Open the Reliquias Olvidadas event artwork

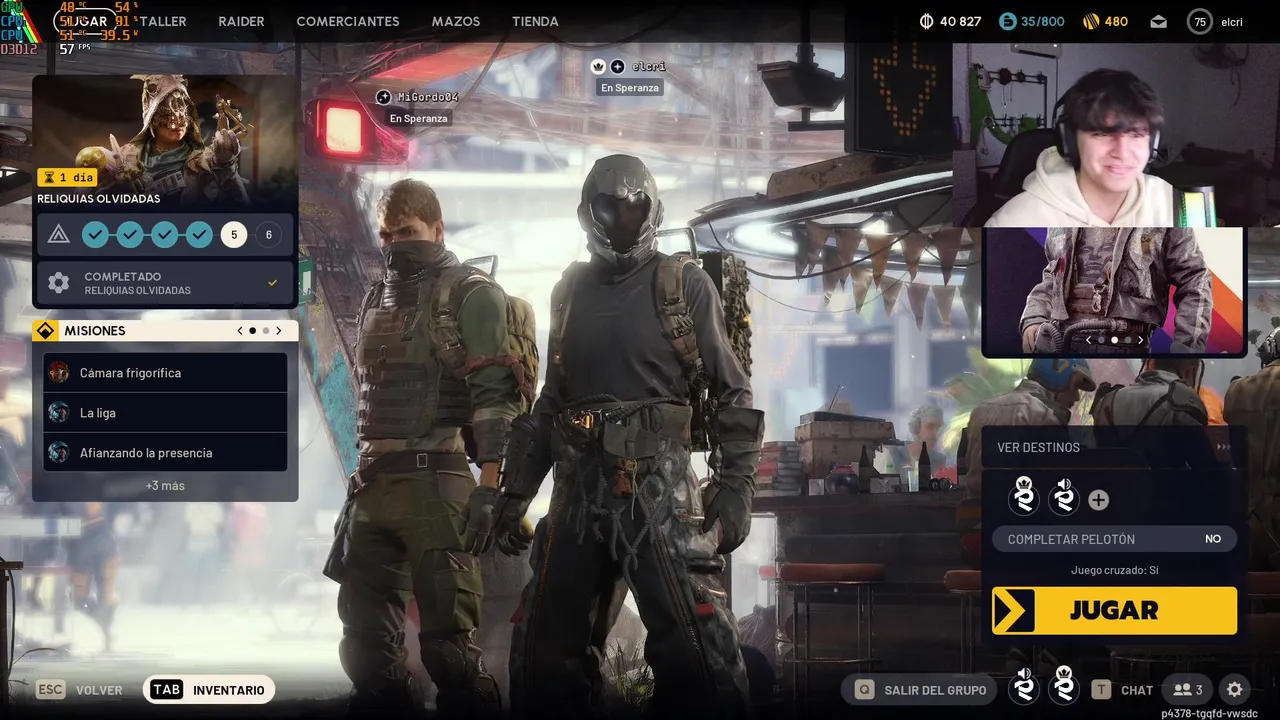point(166,141)
